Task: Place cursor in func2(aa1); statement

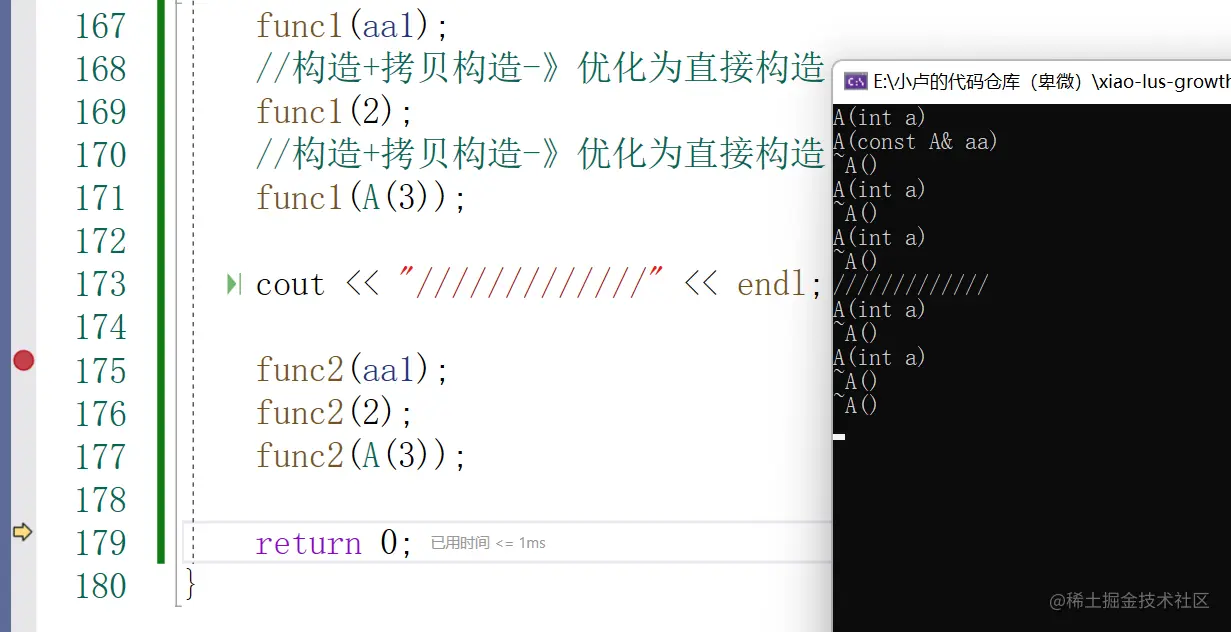Action: (x=352, y=371)
